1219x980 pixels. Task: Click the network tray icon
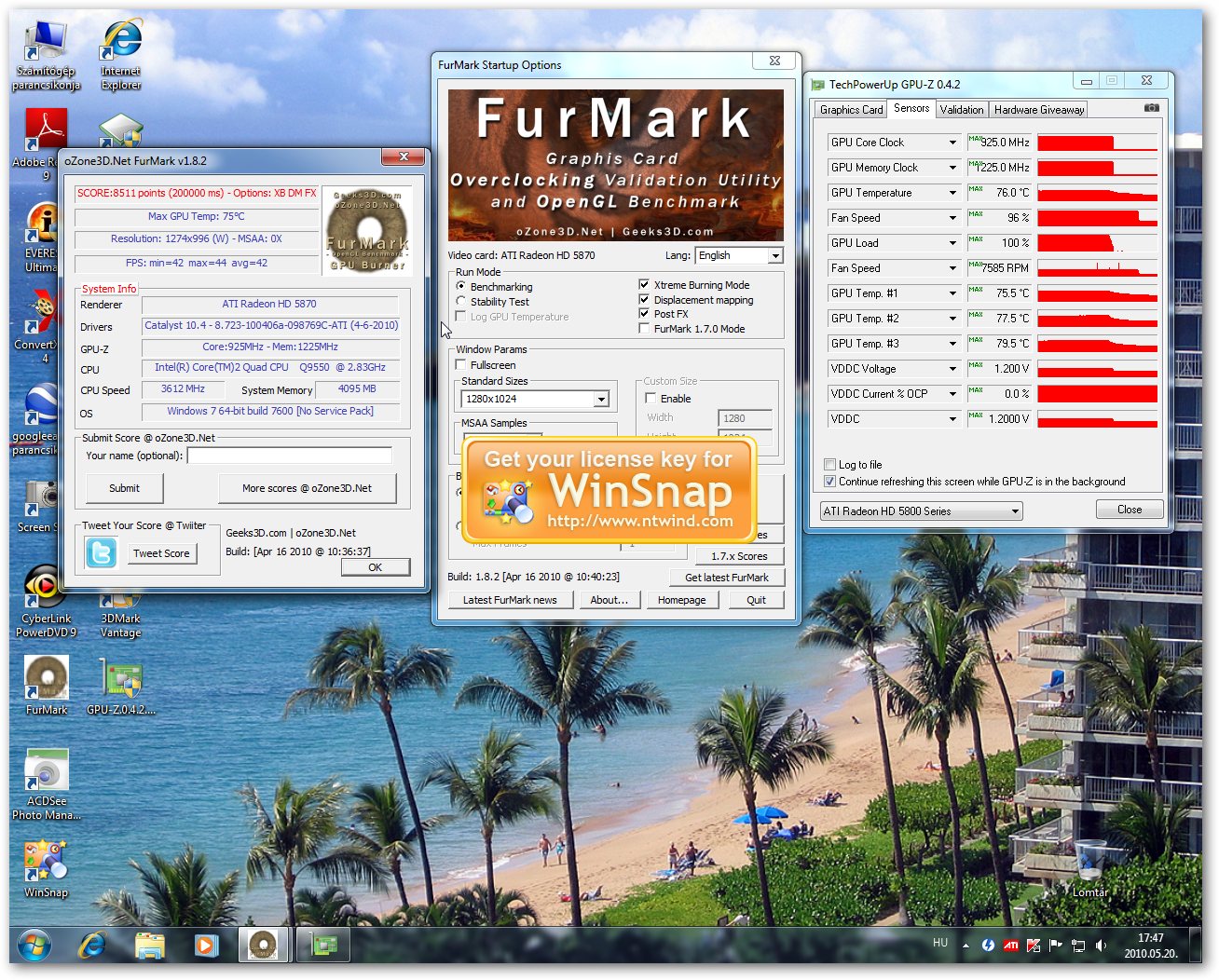click(x=1078, y=946)
